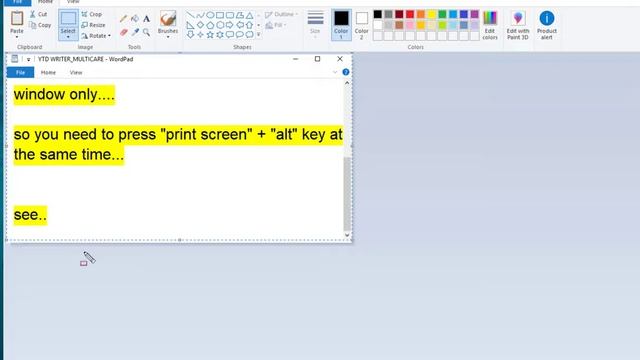Pick the black color swatch
The width and height of the screenshot is (640, 360).
(378, 14)
